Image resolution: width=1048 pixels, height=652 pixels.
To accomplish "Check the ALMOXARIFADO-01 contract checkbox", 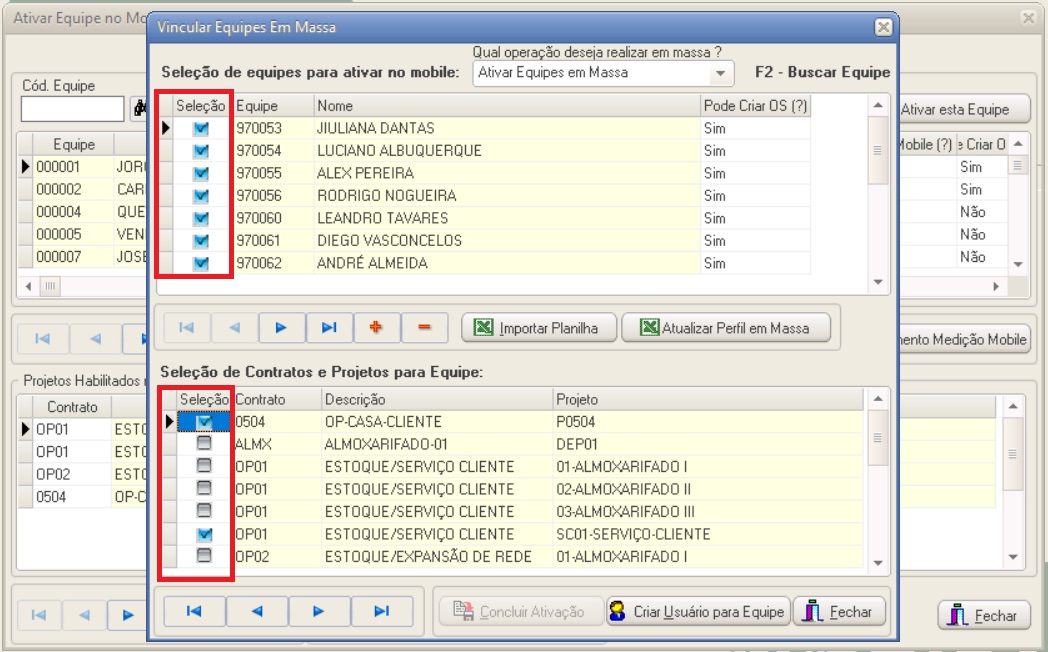I will pyautogui.click(x=204, y=444).
